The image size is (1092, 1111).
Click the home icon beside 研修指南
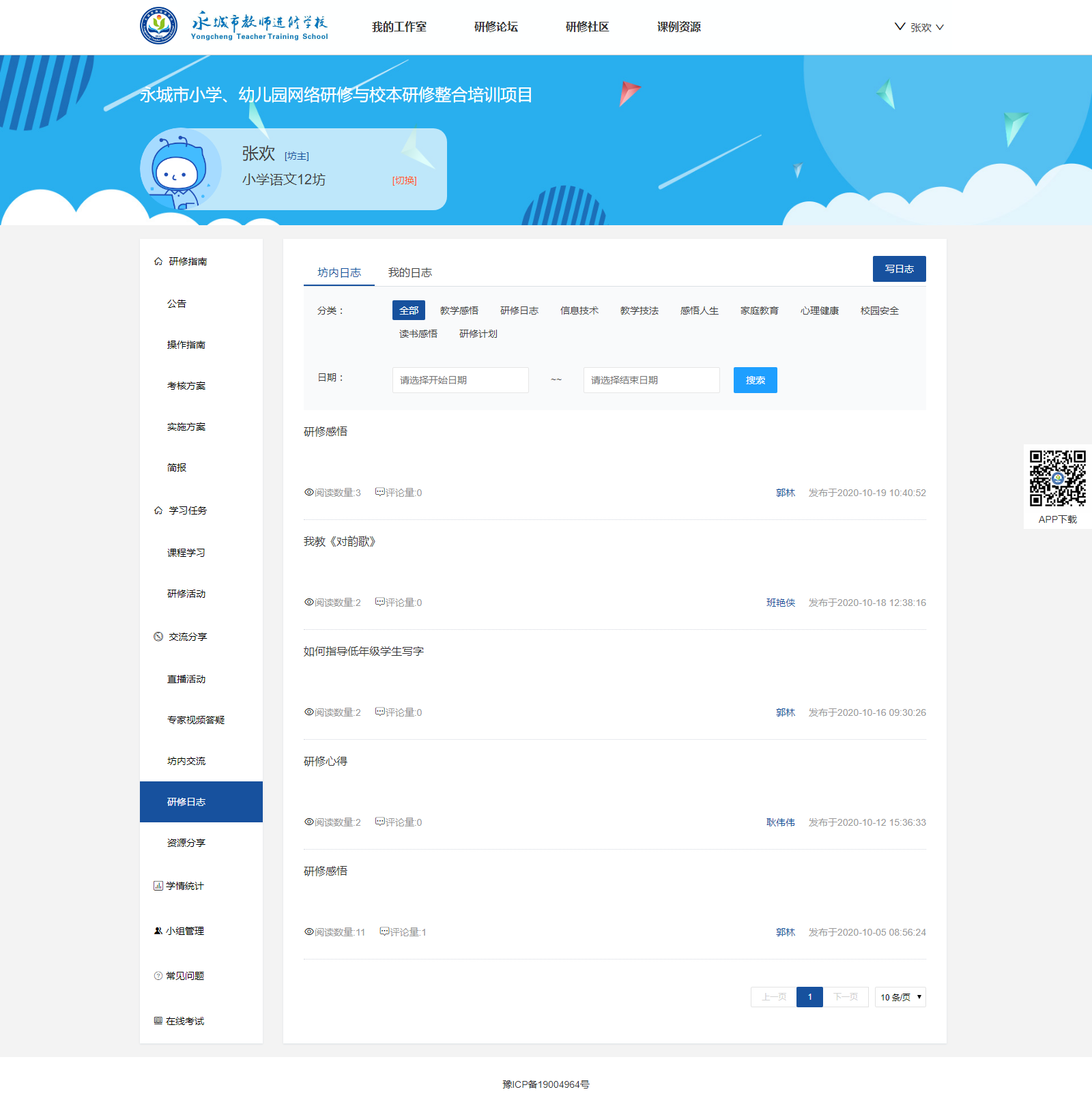click(158, 261)
